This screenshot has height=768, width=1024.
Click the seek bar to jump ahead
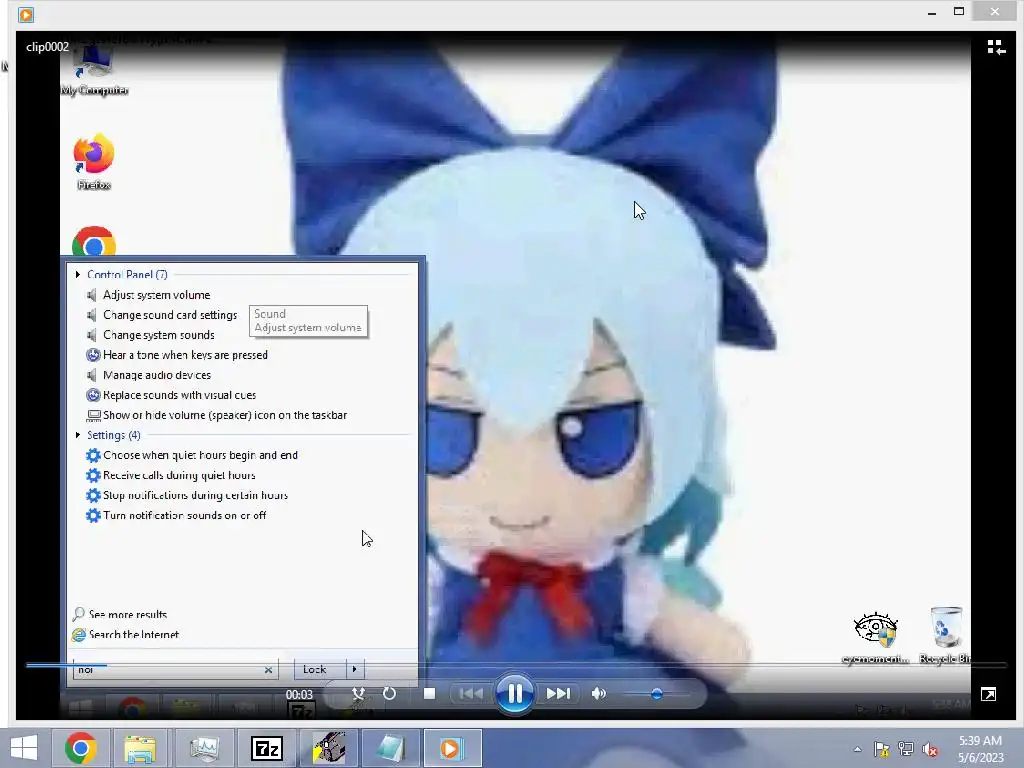[x=516, y=665]
